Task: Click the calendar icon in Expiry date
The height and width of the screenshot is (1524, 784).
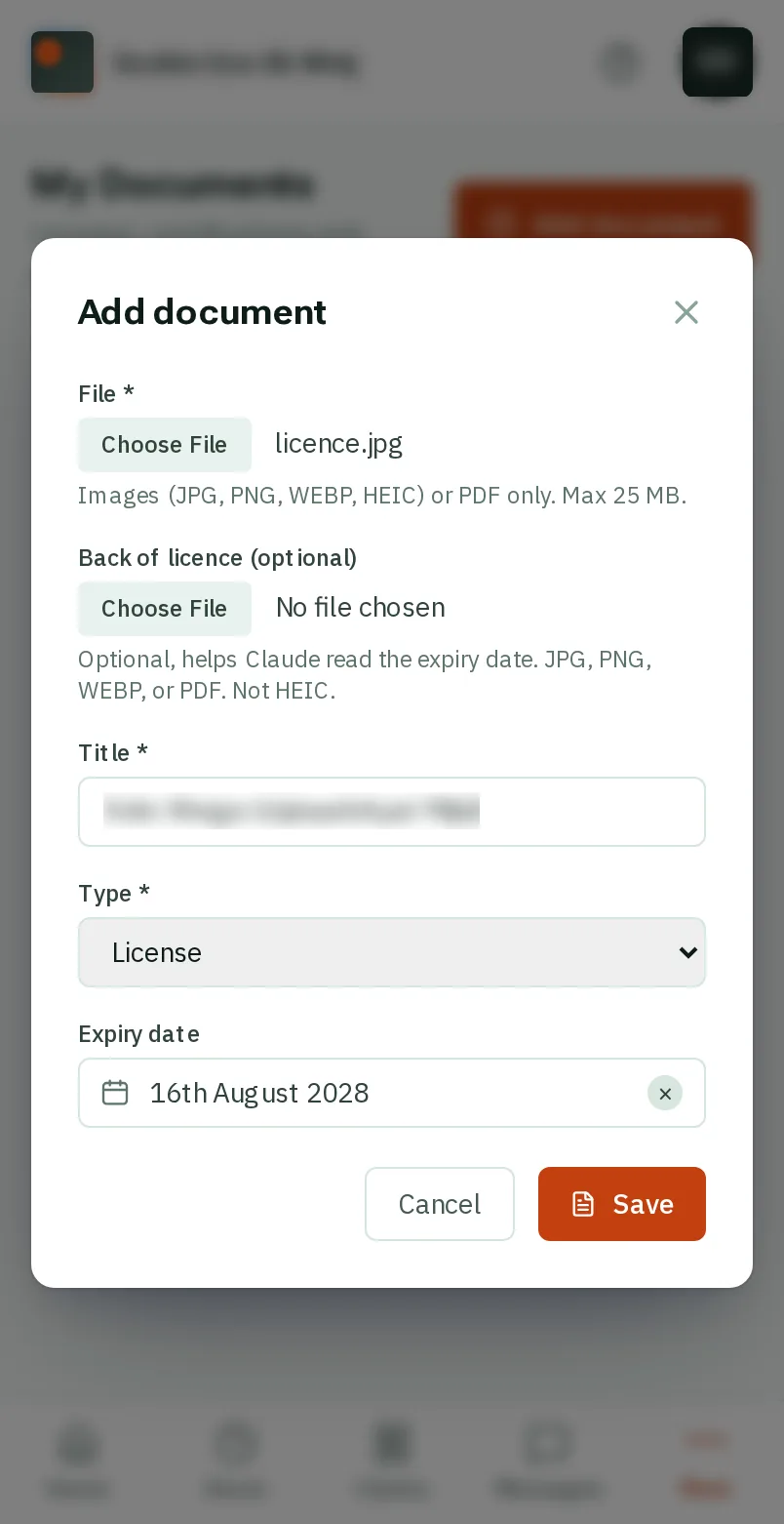Action: click(115, 1093)
